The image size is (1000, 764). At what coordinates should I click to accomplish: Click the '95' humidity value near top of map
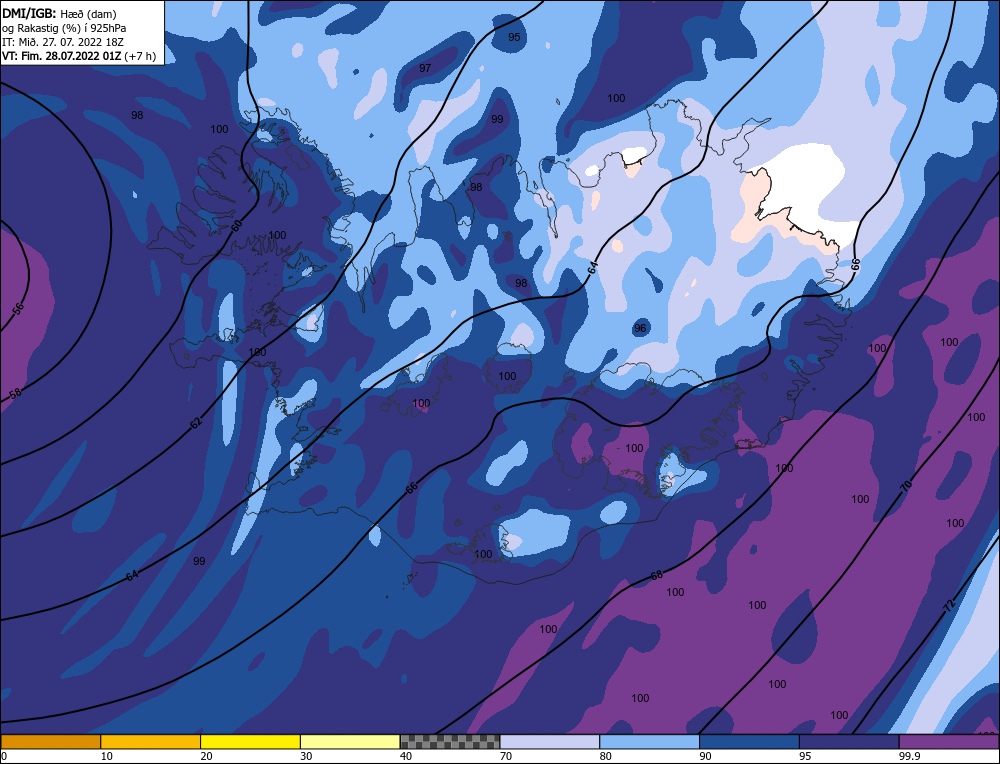pos(514,37)
